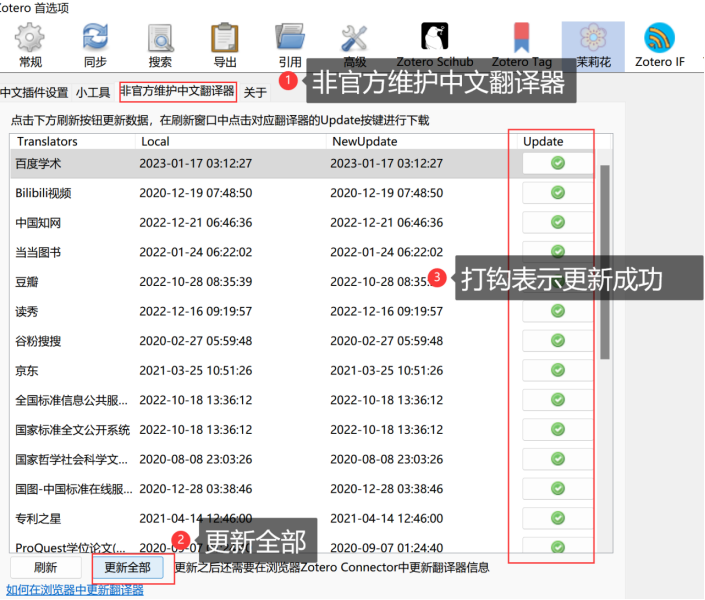Image resolution: width=705 pixels, height=600 pixels.
Task: Click update checkmark for ProQuest学位论文 row
Action: point(558,547)
